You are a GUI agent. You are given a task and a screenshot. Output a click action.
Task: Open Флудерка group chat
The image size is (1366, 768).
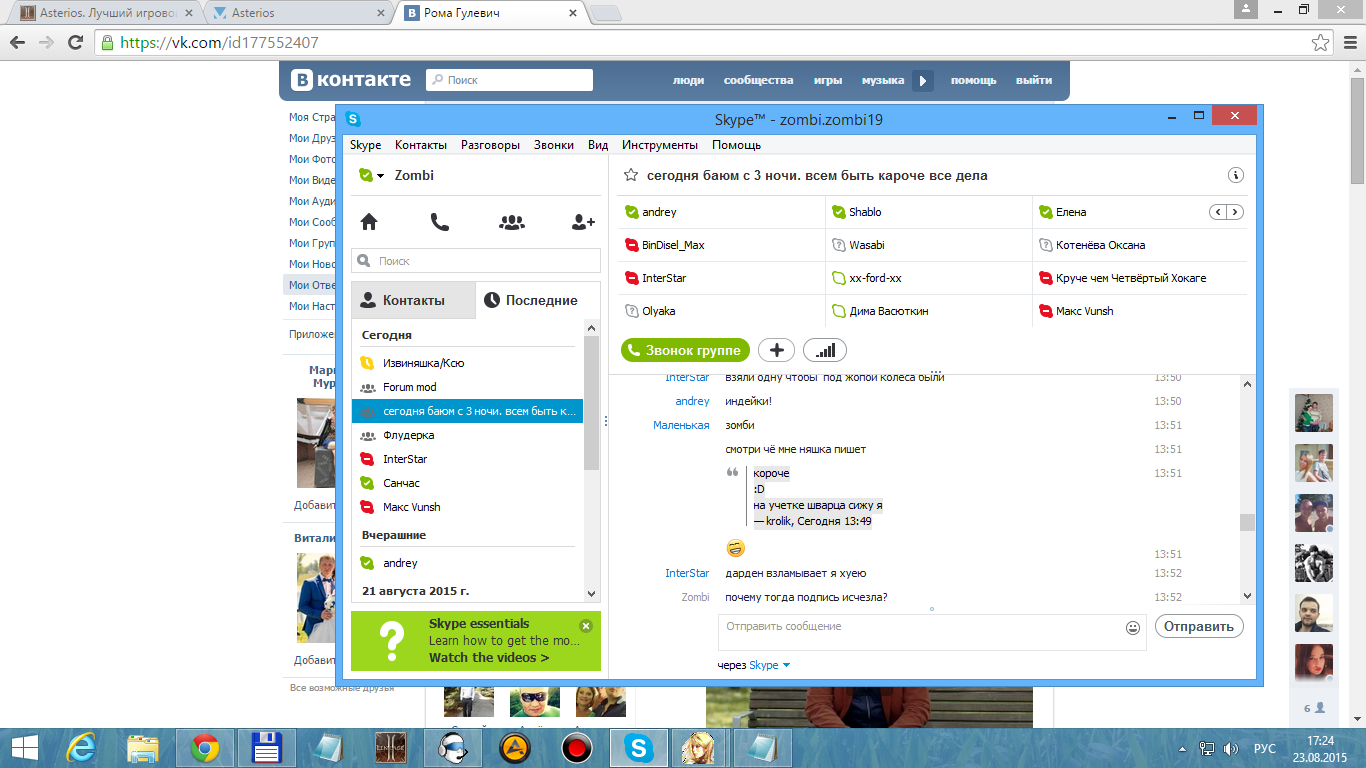467,435
